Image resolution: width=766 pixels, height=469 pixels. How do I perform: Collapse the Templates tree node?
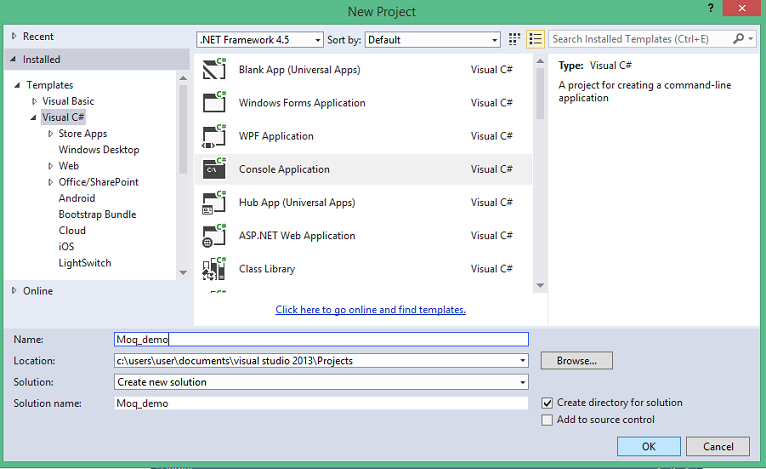17,85
